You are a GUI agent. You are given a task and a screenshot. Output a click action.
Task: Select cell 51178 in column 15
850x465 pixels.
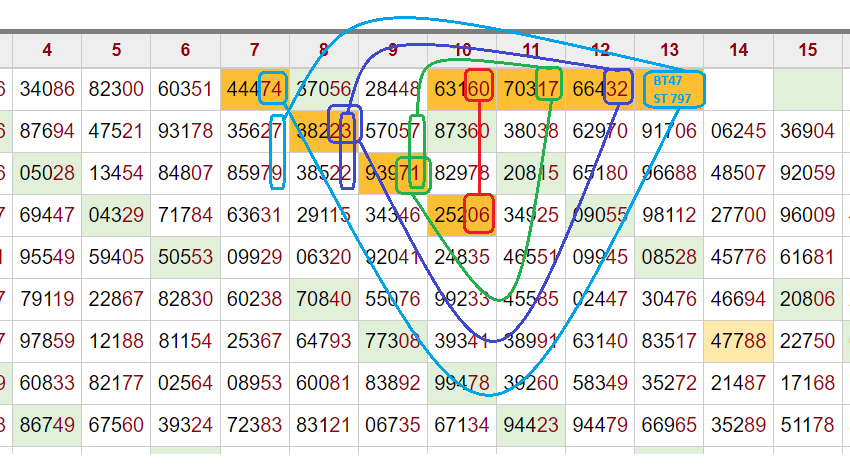(807, 423)
